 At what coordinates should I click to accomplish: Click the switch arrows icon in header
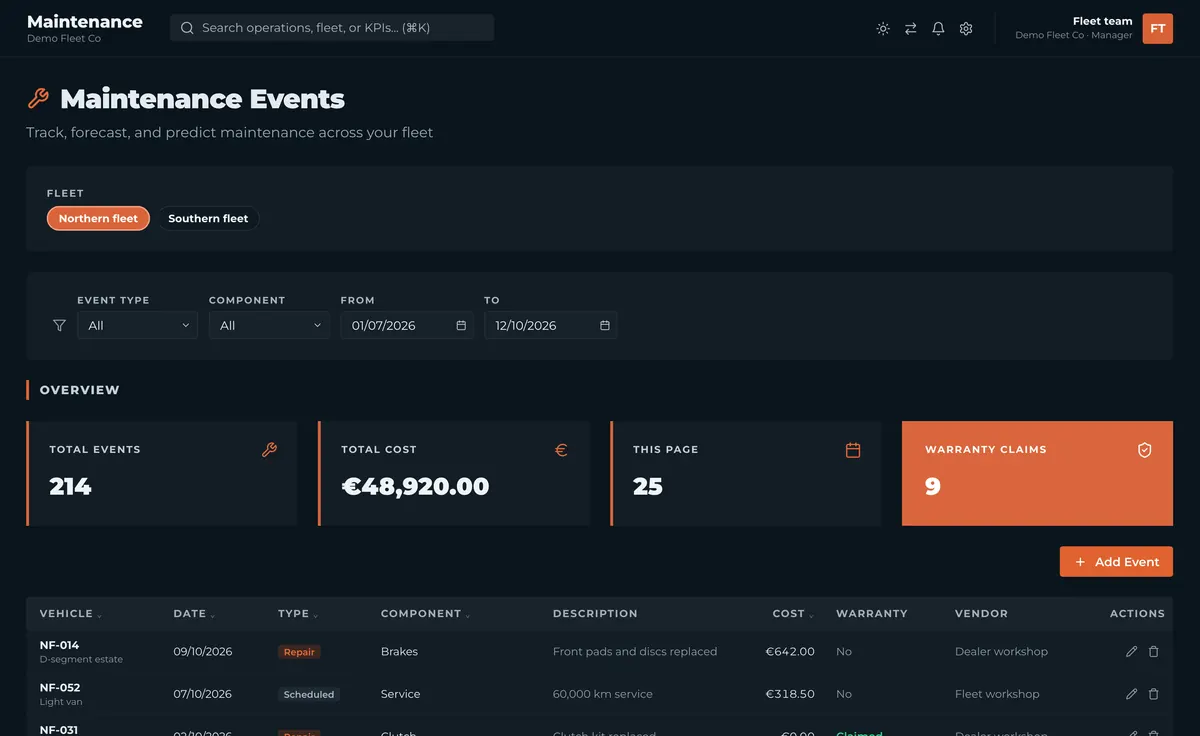[x=911, y=29]
